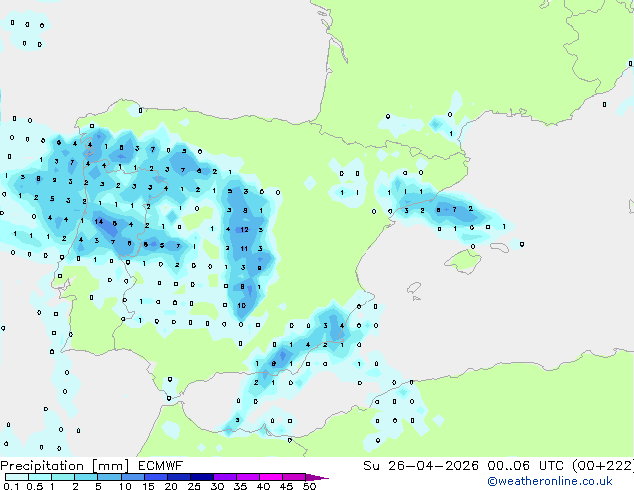
Task: Select the 45–50 mm legend color swatch
Action: coord(294,477)
